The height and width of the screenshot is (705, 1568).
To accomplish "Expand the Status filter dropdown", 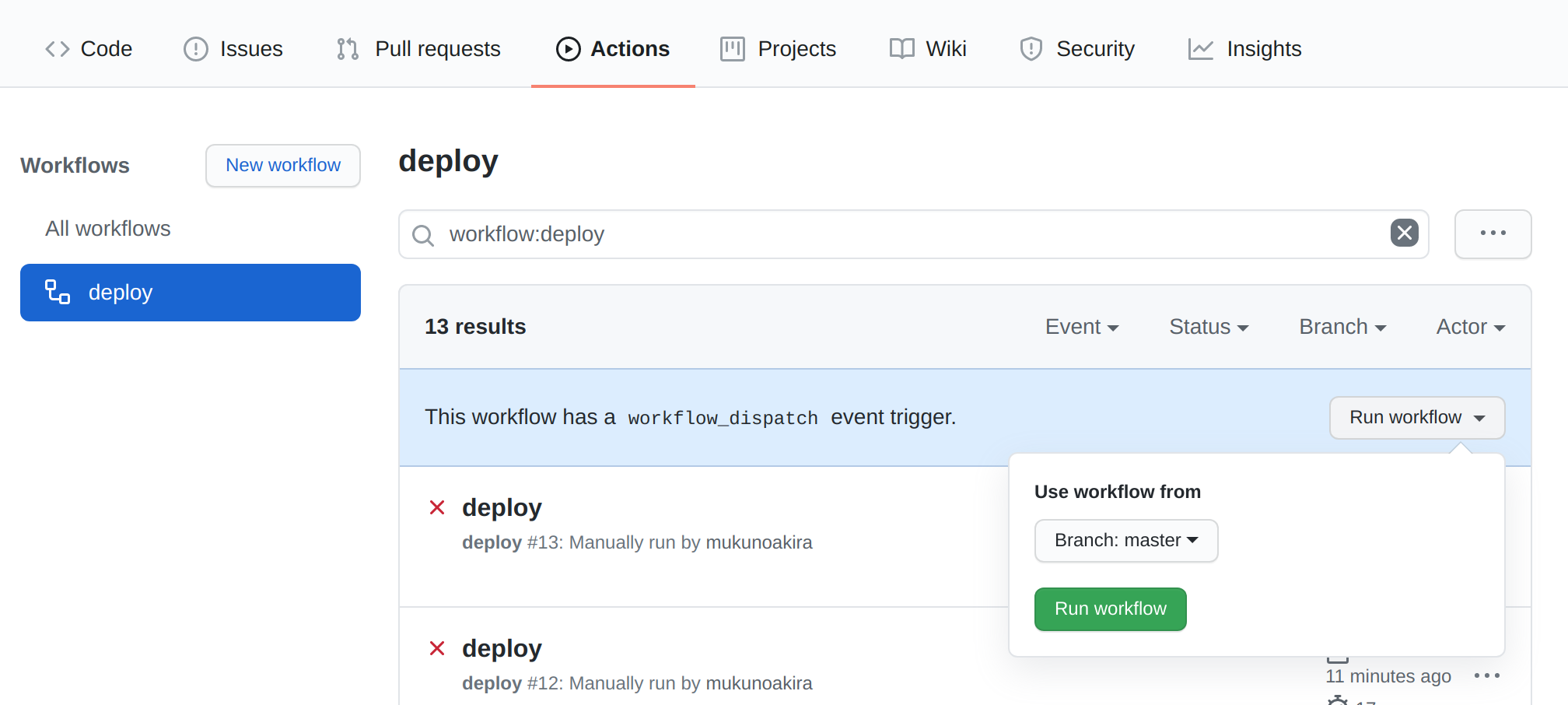I will pyautogui.click(x=1209, y=327).
